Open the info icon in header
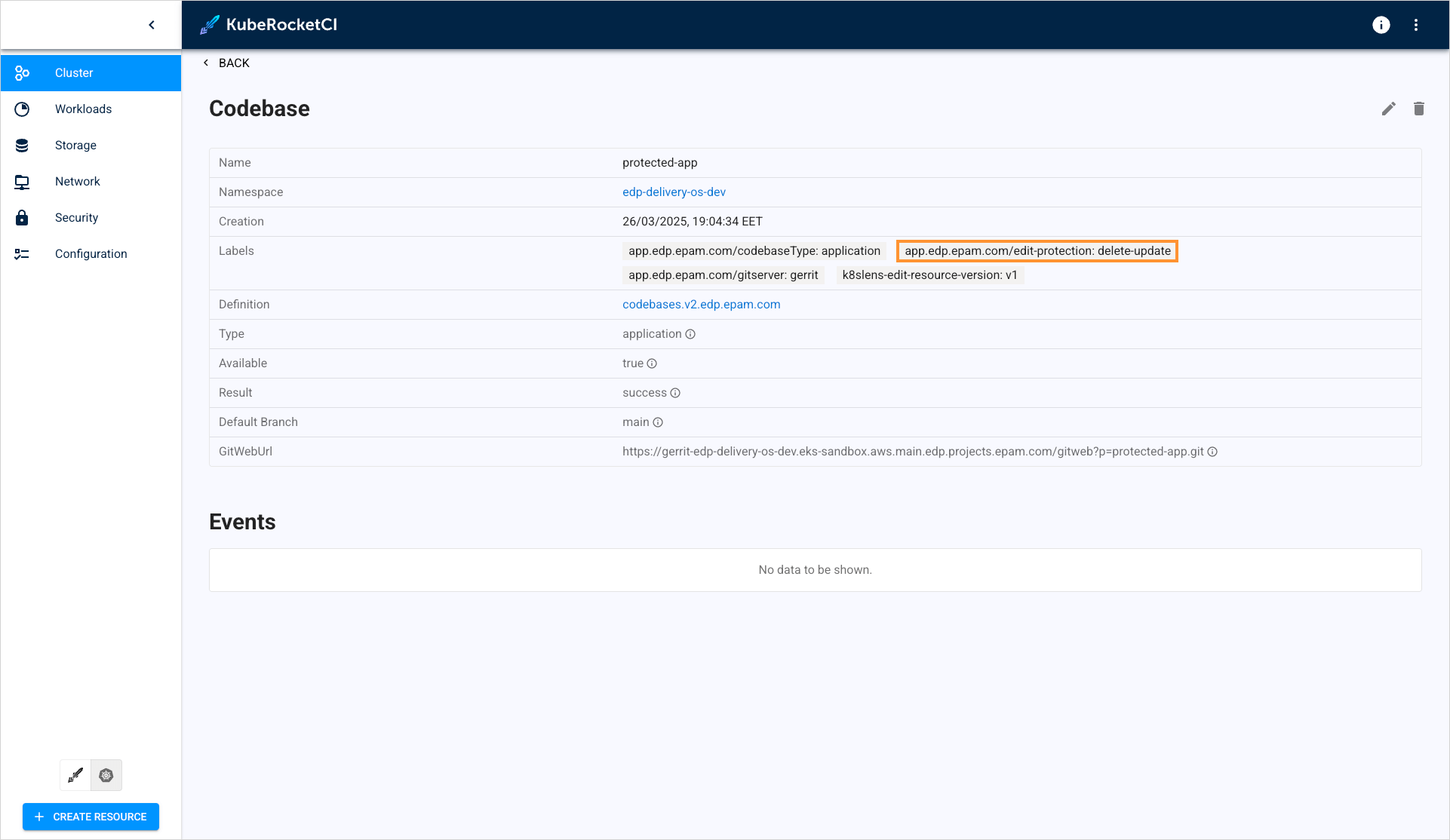 click(1381, 25)
